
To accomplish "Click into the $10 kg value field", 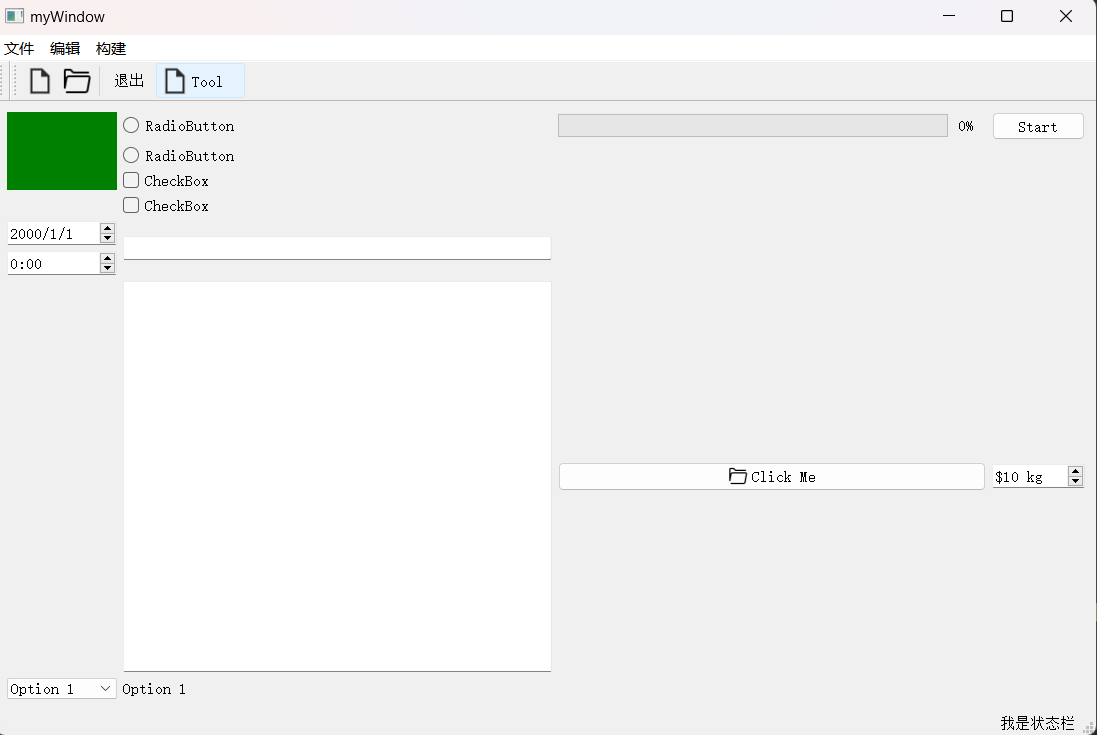I will pyautogui.click(x=1029, y=477).
